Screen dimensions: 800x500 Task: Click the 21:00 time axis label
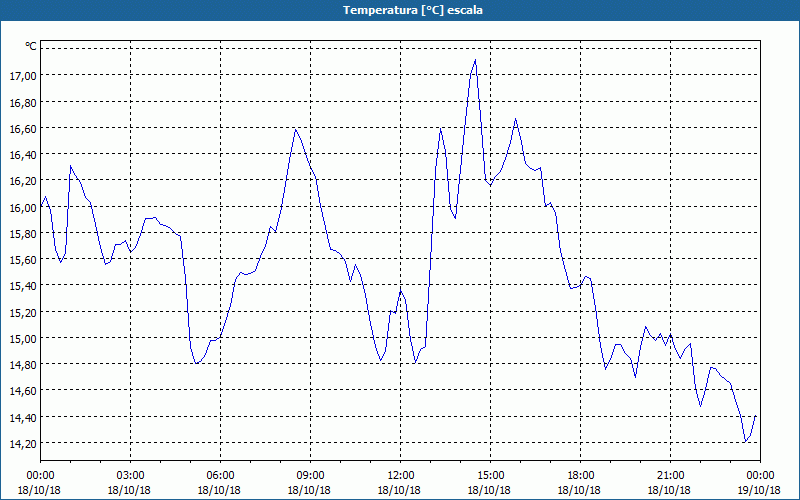click(670, 476)
